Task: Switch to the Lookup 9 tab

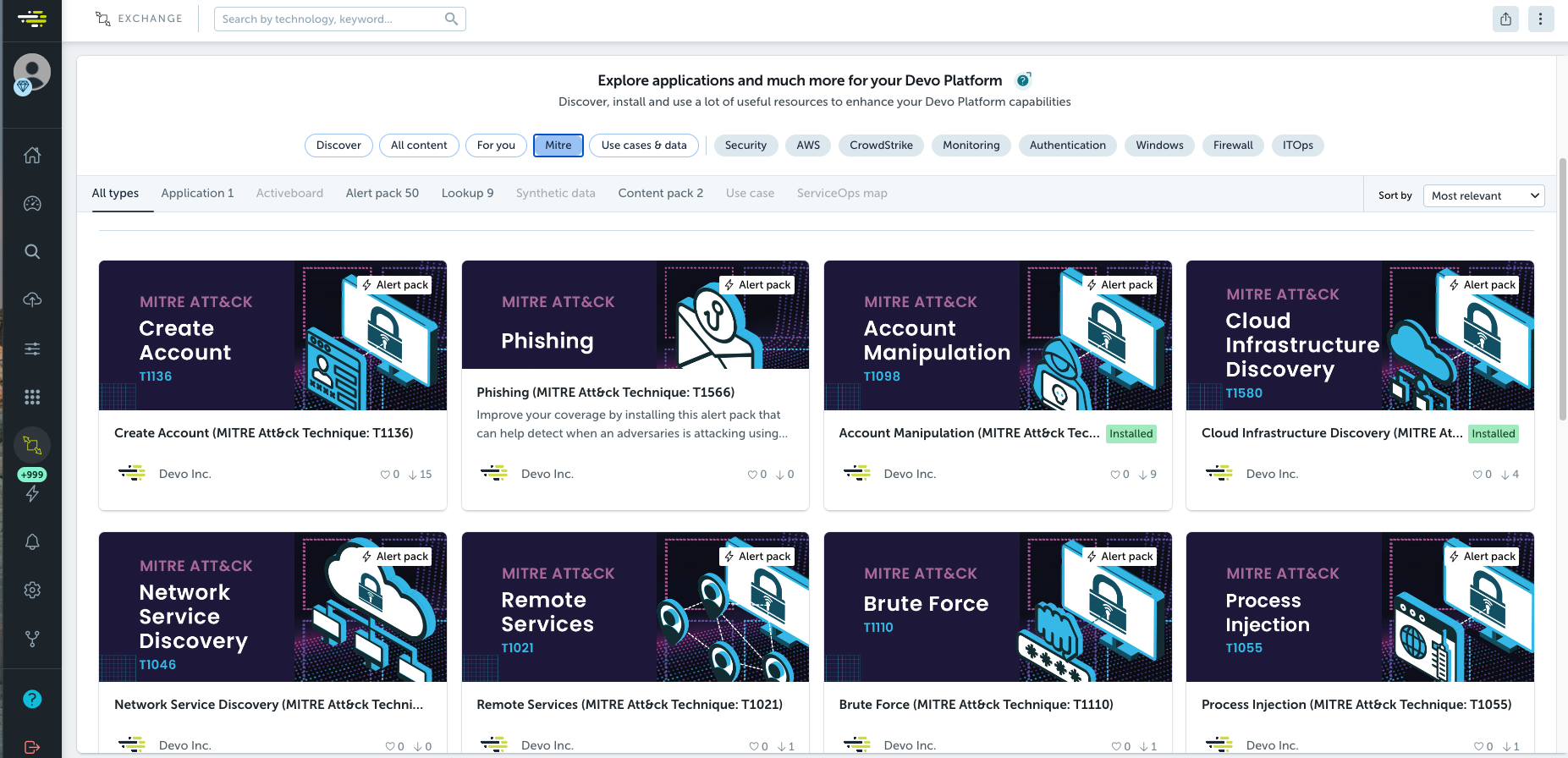Action: point(467,193)
